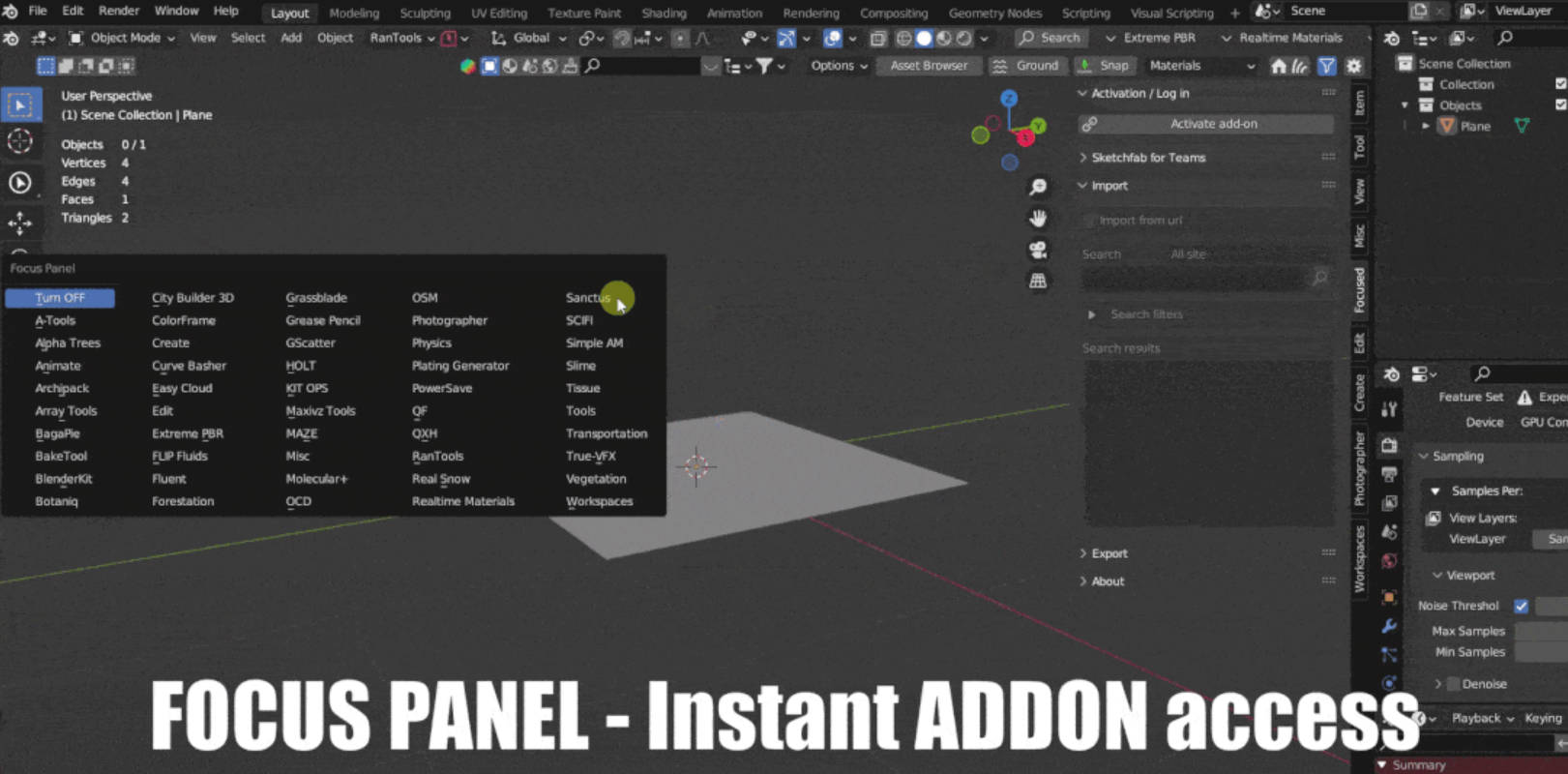Select Sanctus in Focus Panel menu
This screenshot has height=774, width=1568.
pyautogui.click(x=588, y=298)
